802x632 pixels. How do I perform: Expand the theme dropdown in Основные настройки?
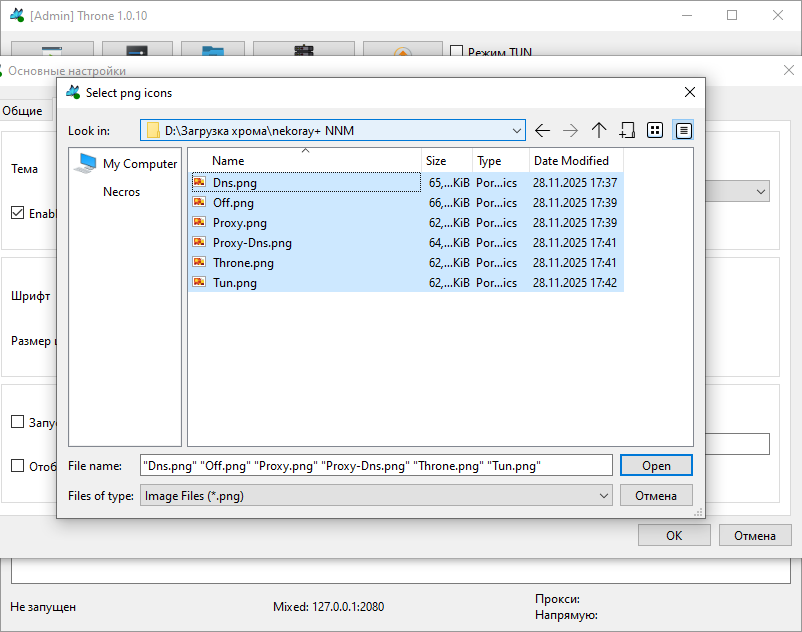(761, 192)
